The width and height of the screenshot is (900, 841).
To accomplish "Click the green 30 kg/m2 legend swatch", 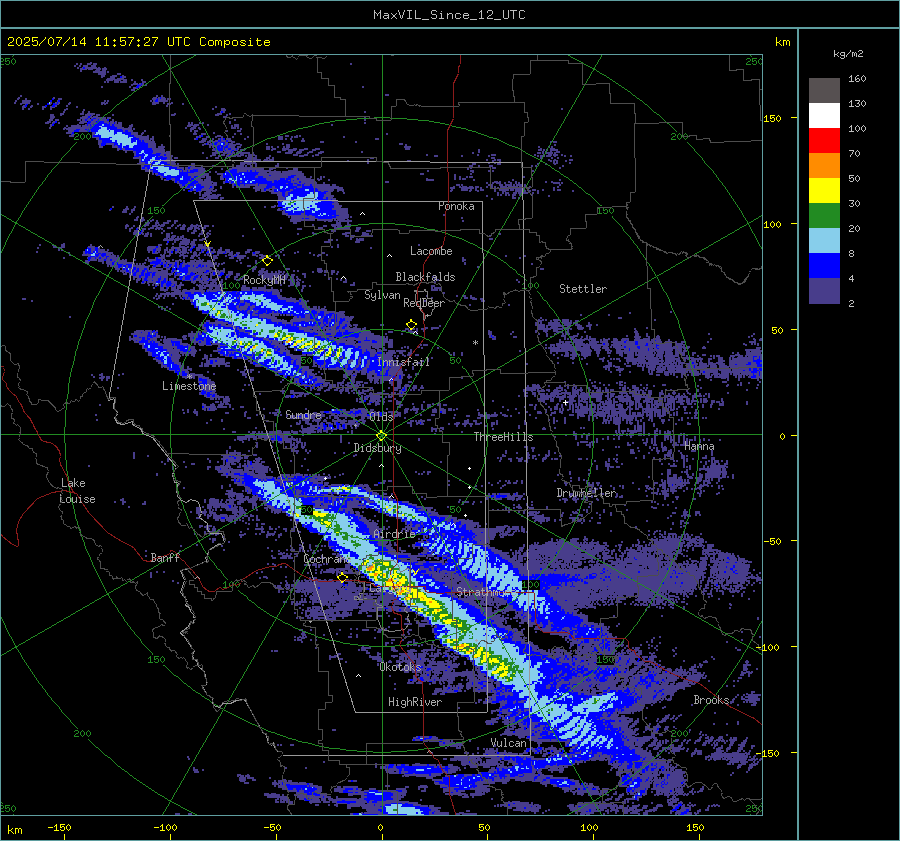I will pos(824,215).
